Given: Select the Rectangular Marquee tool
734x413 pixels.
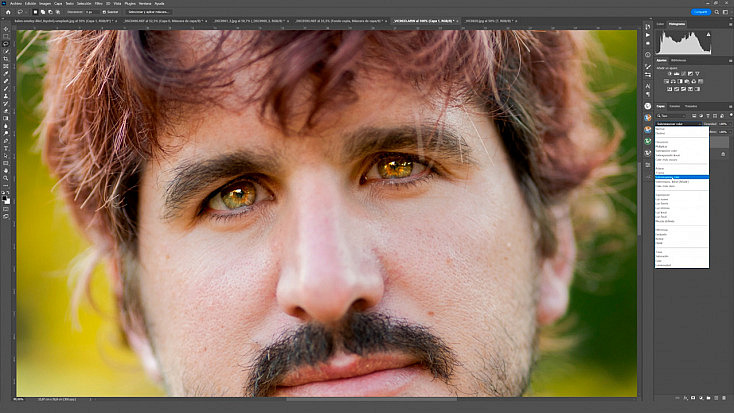Looking at the screenshot, I should pos(6,36).
